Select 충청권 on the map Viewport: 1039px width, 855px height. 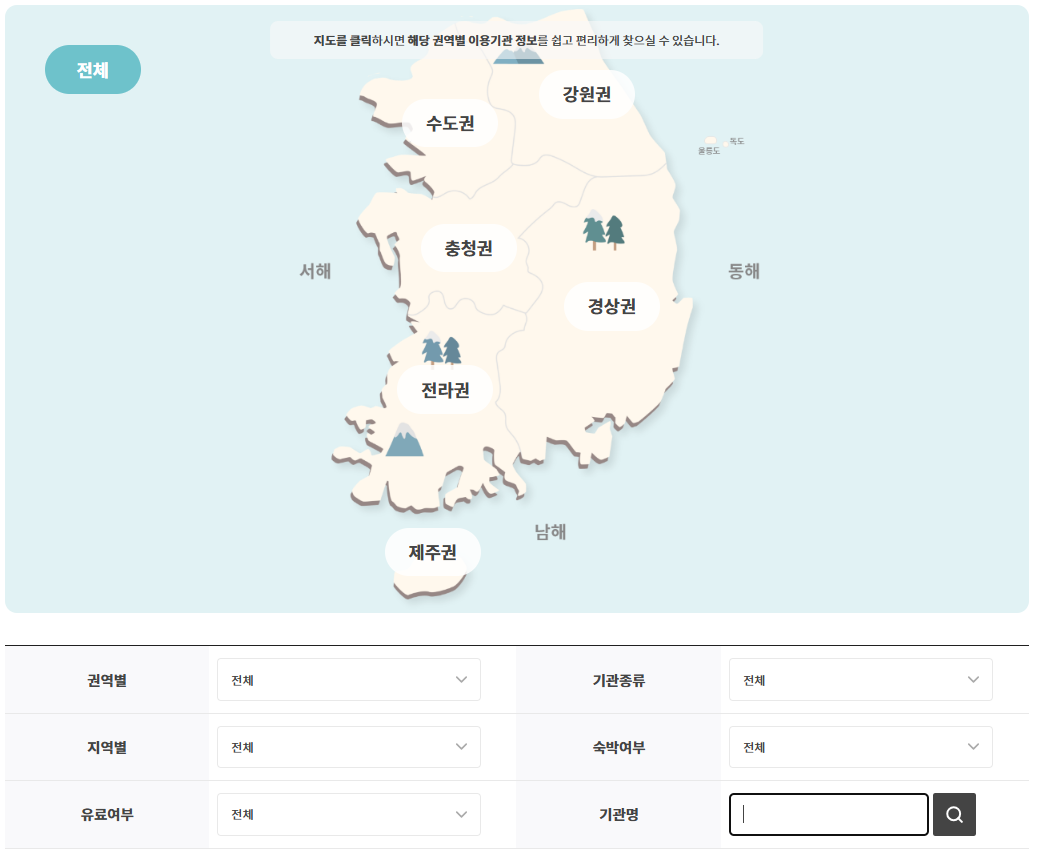pyautogui.click(x=468, y=247)
